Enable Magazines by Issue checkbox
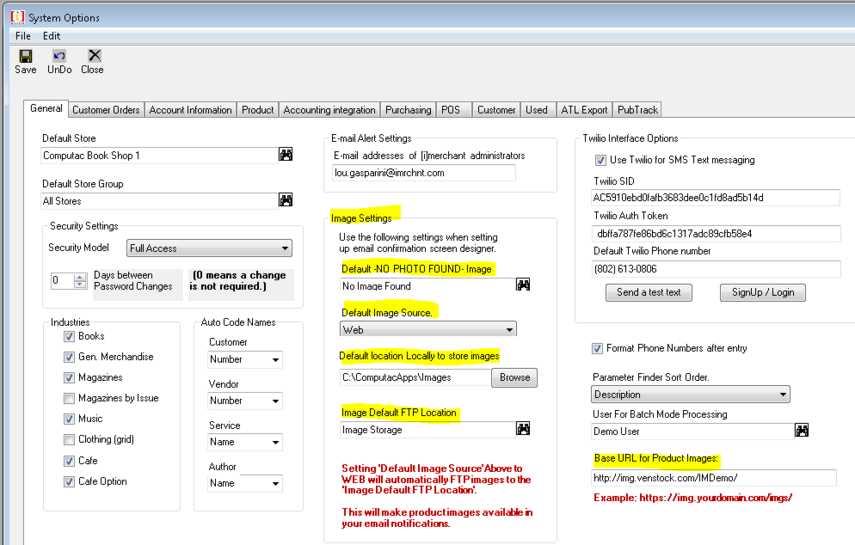The width and height of the screenshot is (855, 545). pos(69,398)
